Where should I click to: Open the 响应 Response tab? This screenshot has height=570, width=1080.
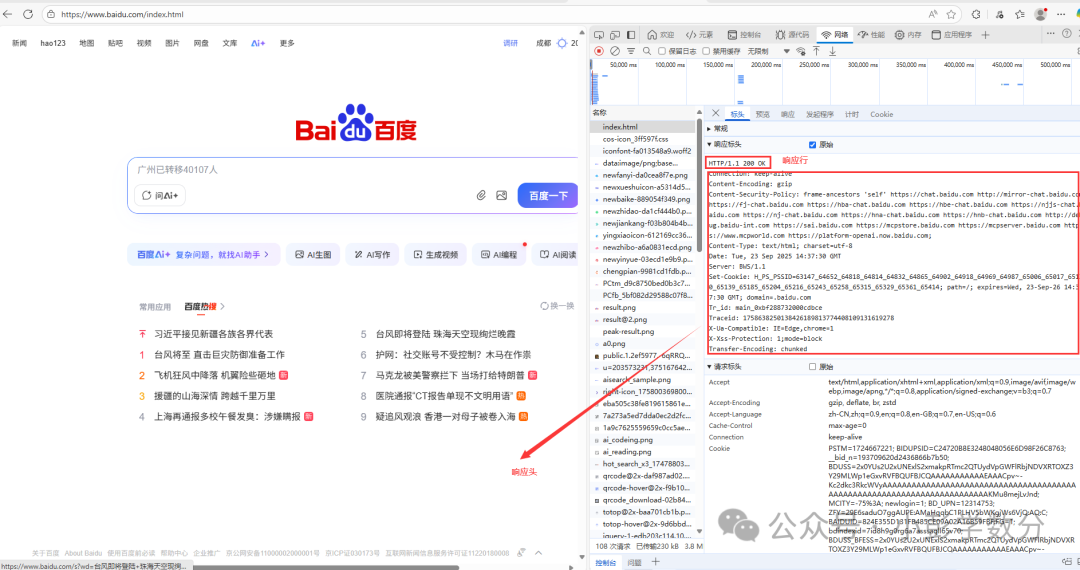pos(788,114)
